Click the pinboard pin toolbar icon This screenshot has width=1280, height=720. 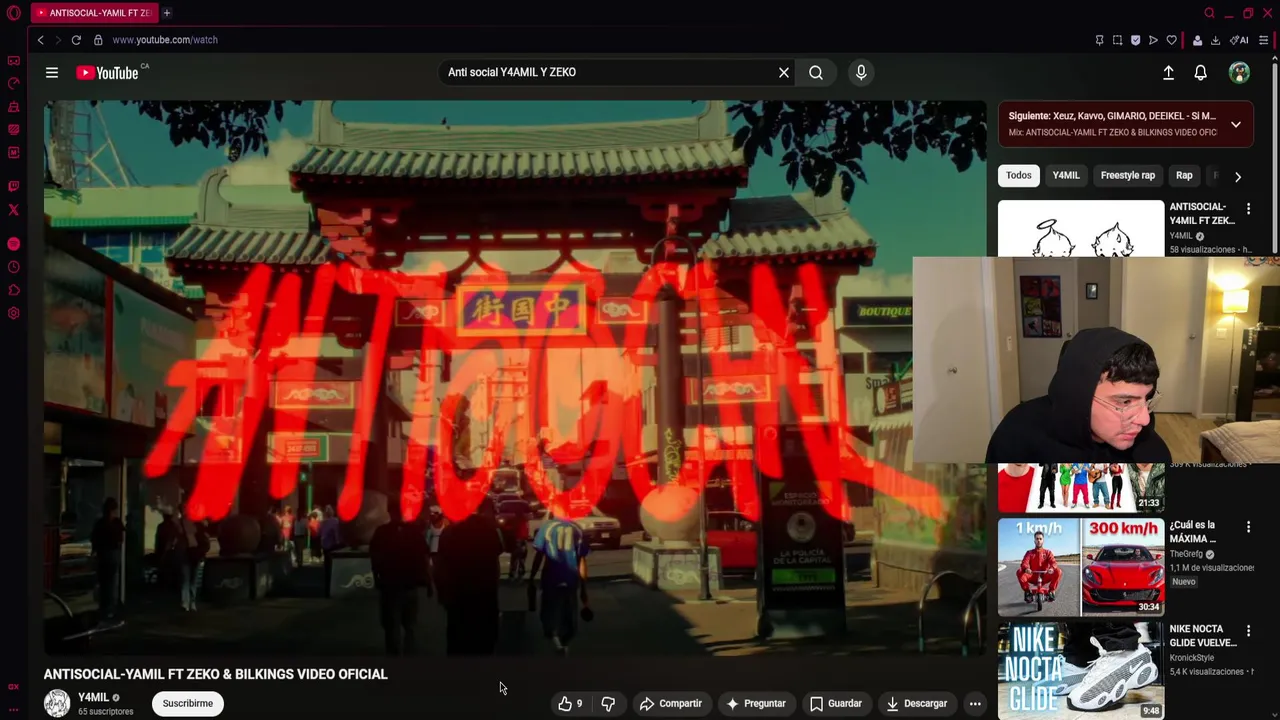coord(1099,40)
